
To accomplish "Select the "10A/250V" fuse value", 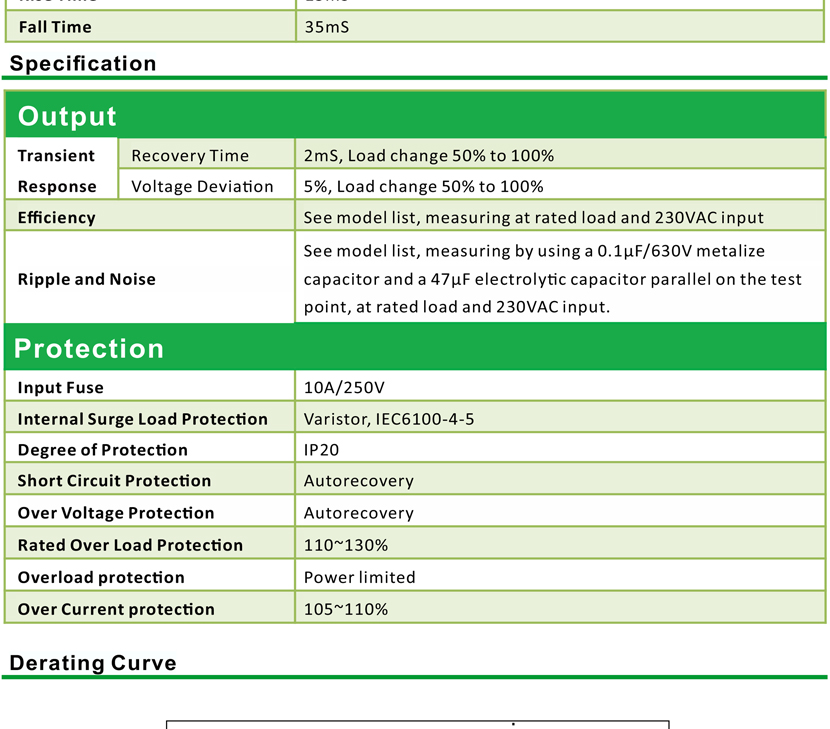I will coord(344,388).
